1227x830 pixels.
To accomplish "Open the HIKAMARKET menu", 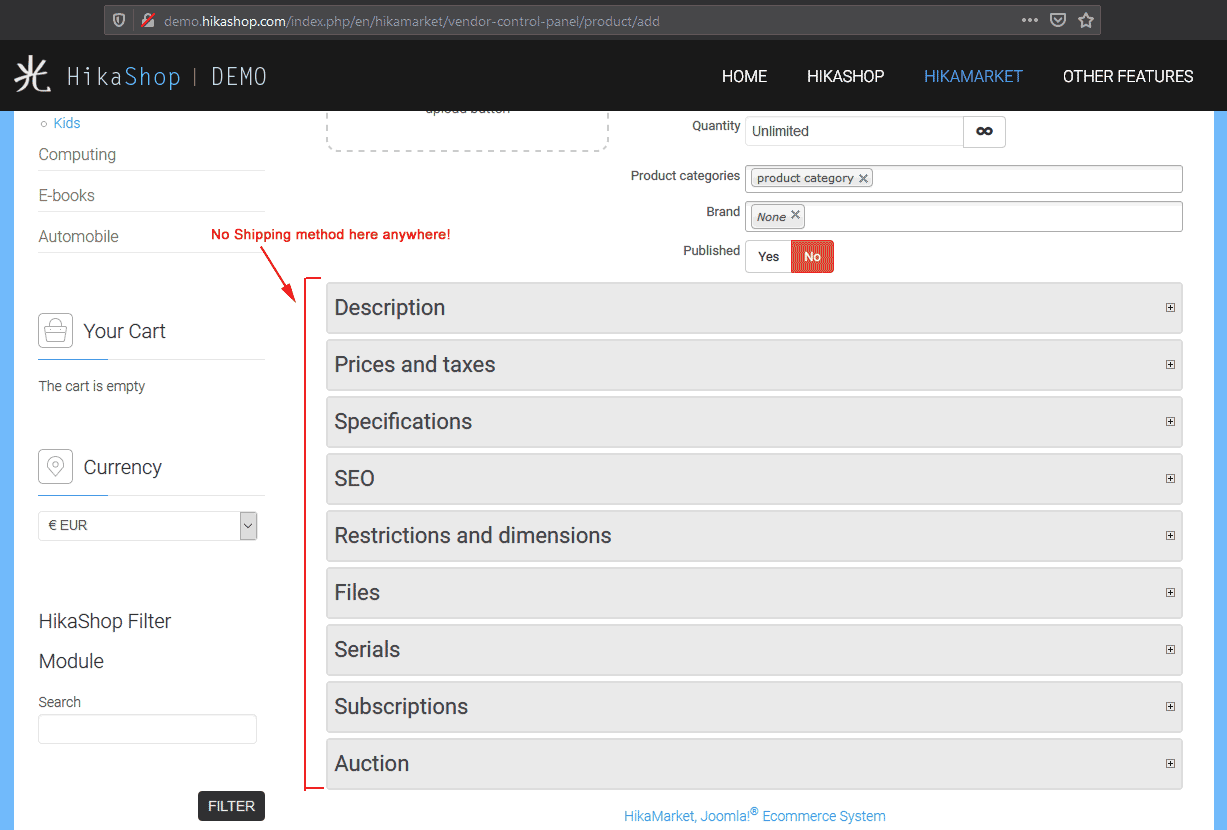I will coord(973,76).
